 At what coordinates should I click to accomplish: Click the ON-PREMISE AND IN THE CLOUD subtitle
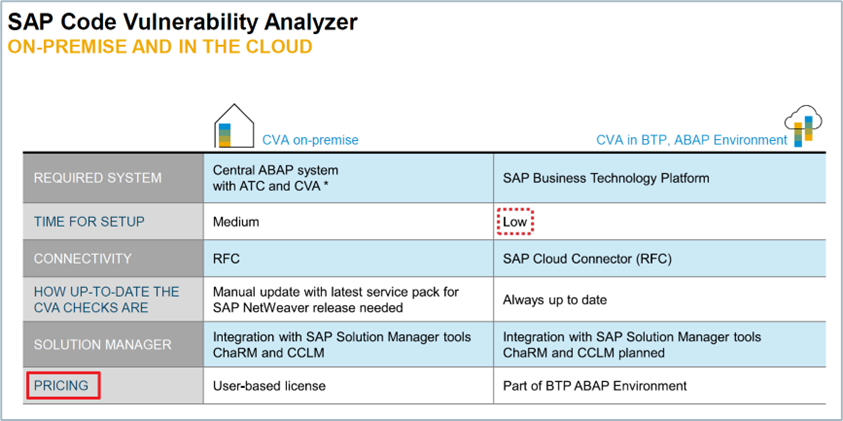[159, 47]
